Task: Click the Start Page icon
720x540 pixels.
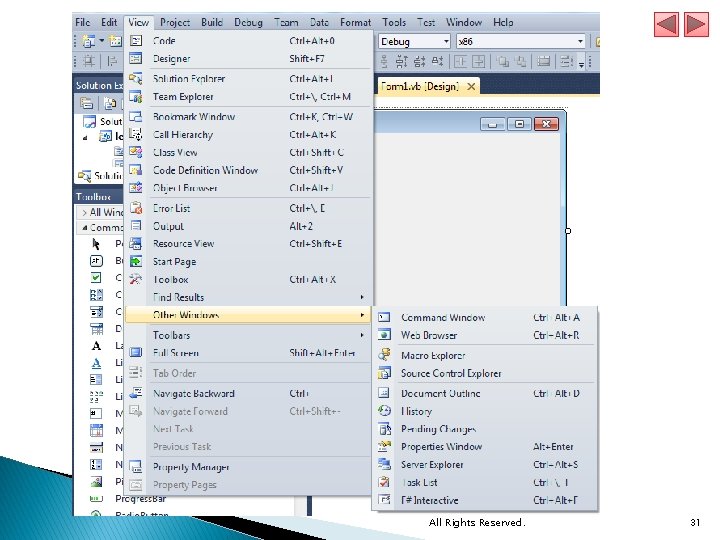Action: click(136, 261)
